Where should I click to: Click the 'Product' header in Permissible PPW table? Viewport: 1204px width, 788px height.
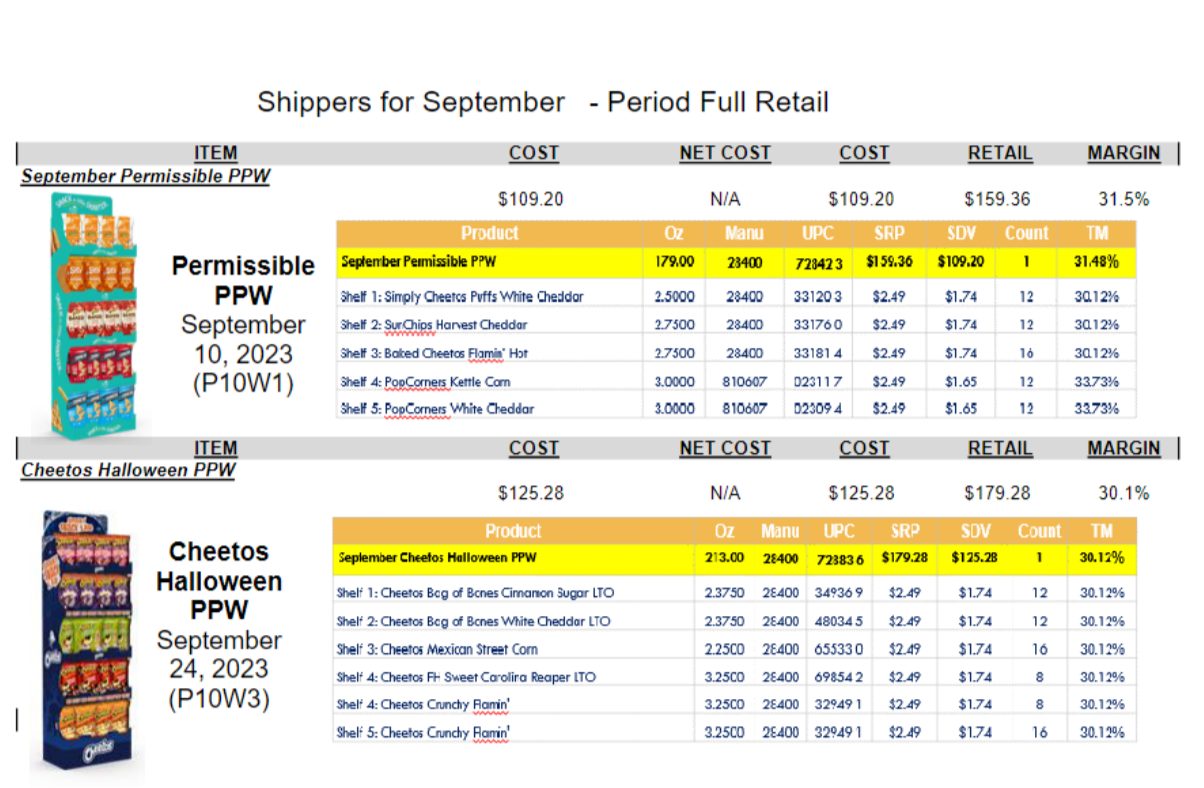coord(490,233)
